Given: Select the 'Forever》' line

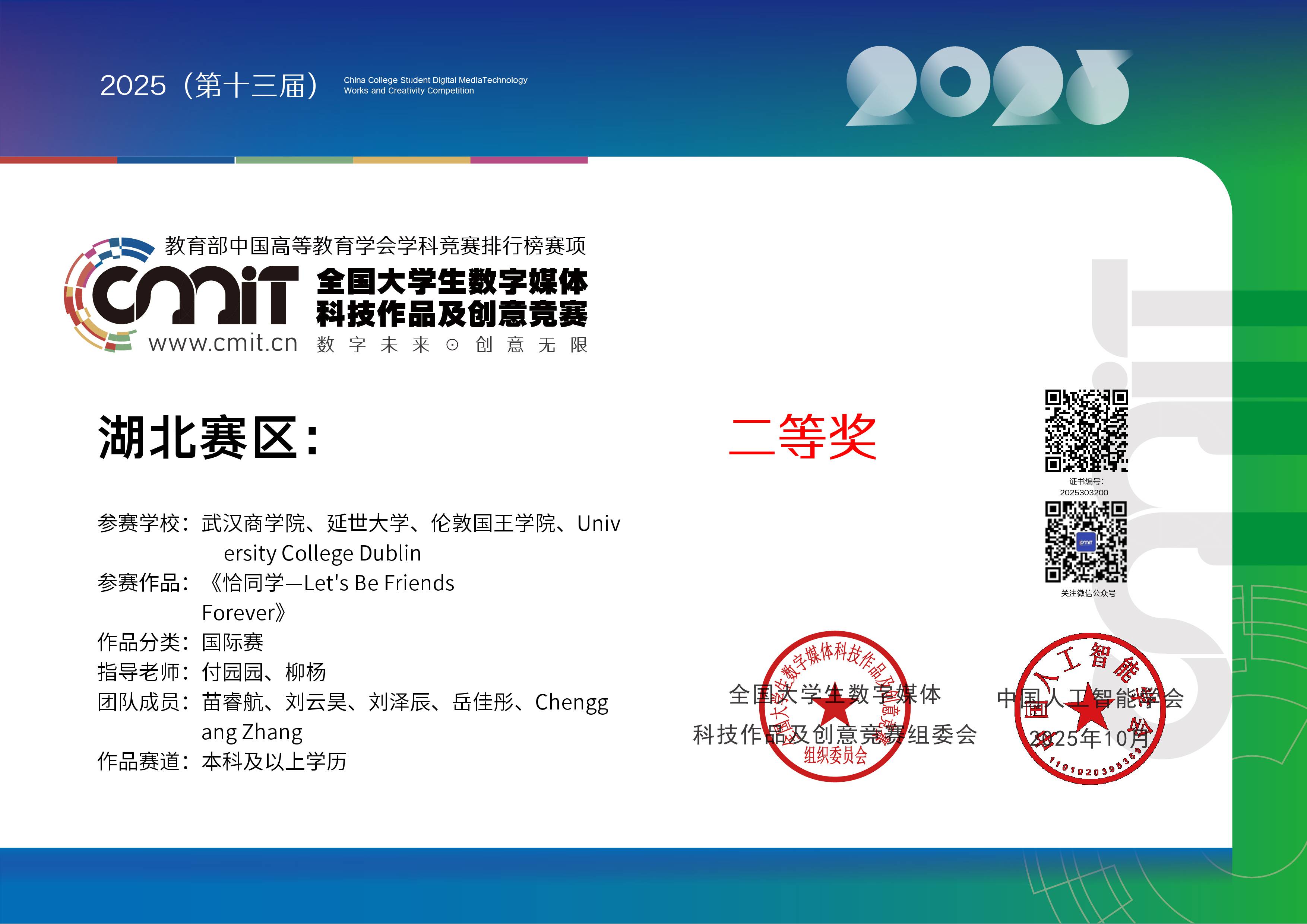Looking at the screenshot, I should coord(244,613).
